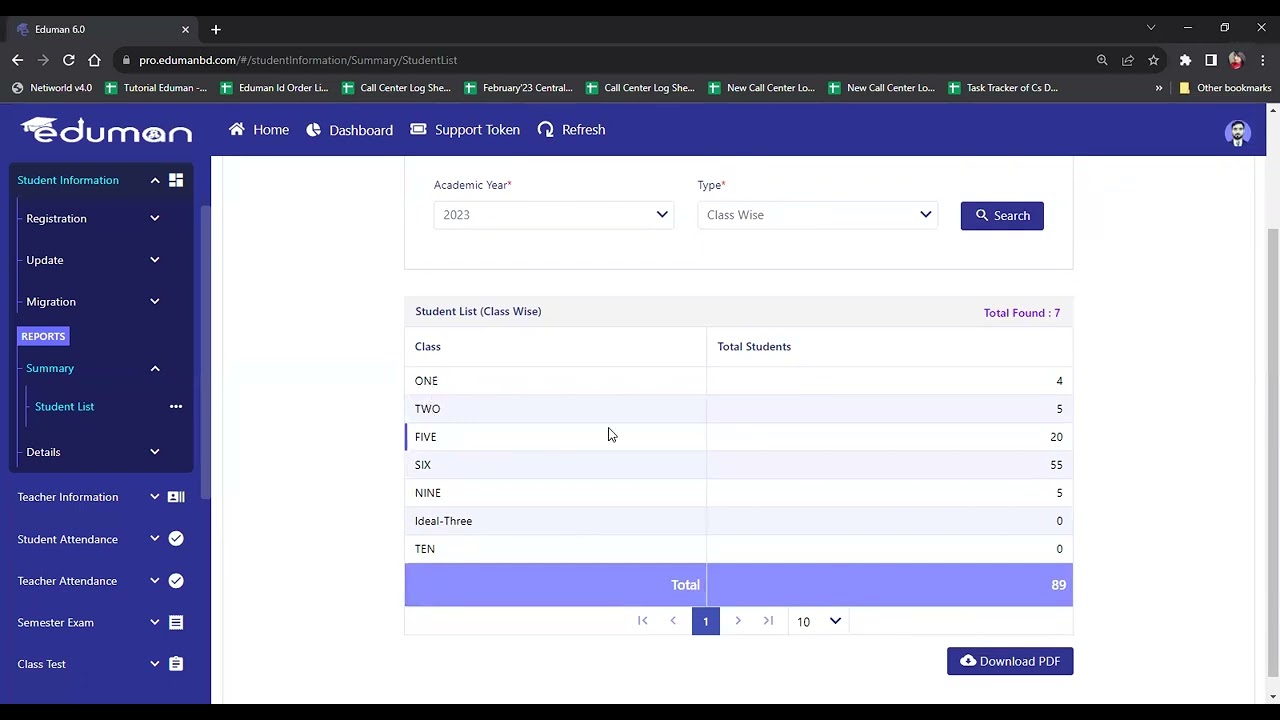Open the Student Information grid icon
Viewport: 1280px width, 720px height.
coord(176,180)
